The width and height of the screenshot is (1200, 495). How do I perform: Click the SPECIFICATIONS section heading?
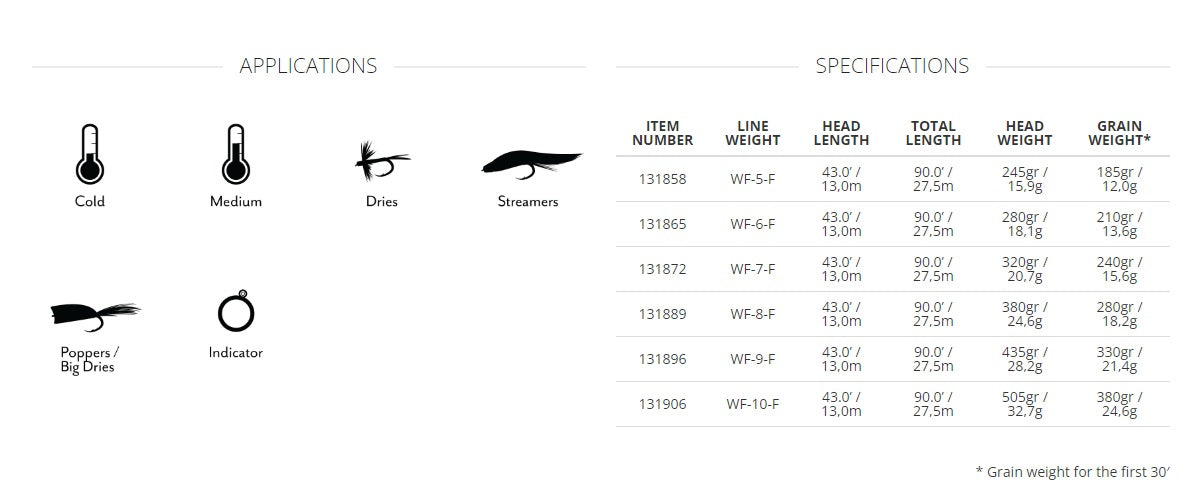tap(892, 66)
